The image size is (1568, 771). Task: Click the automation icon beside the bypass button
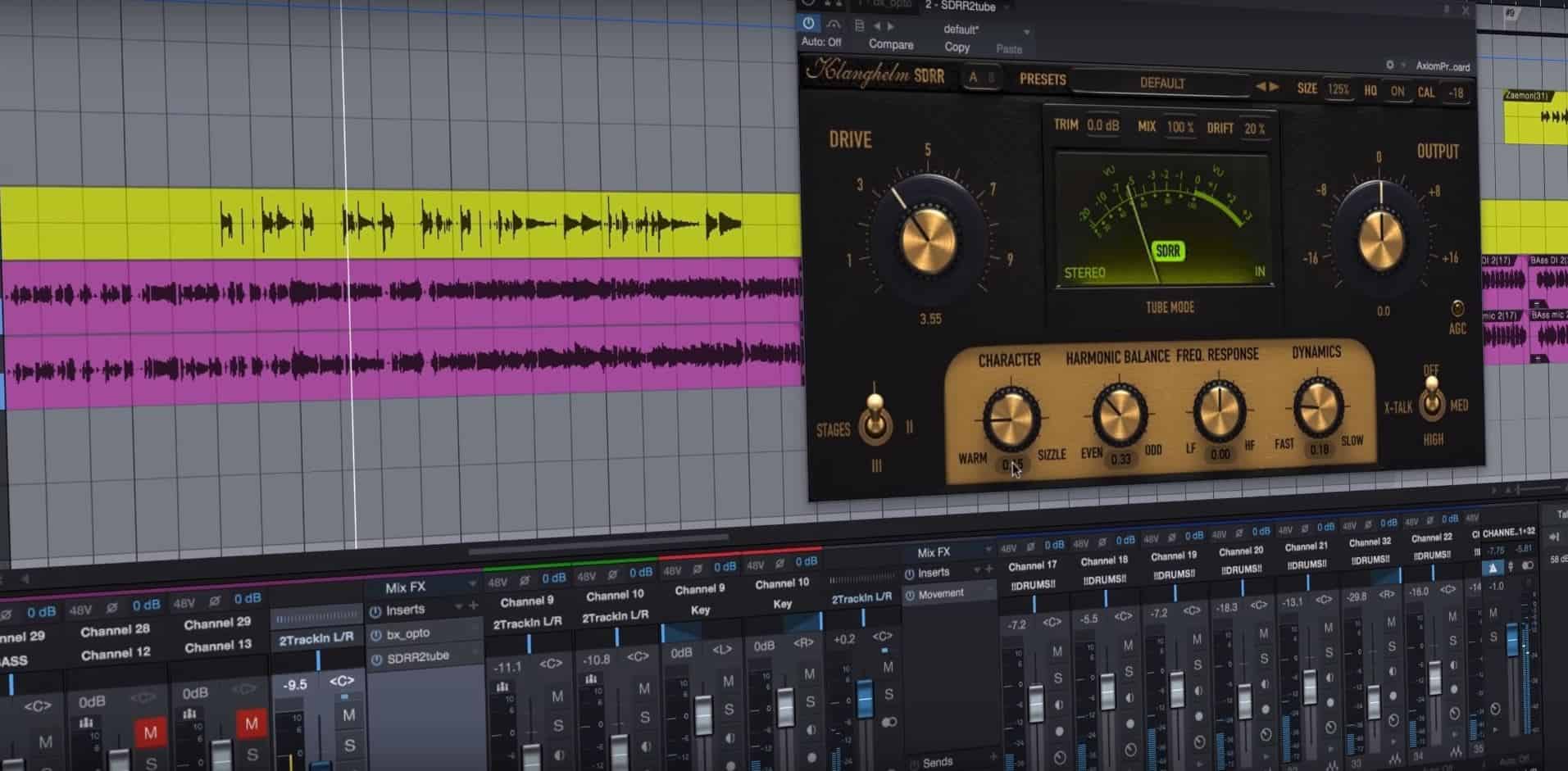[834, 25]
